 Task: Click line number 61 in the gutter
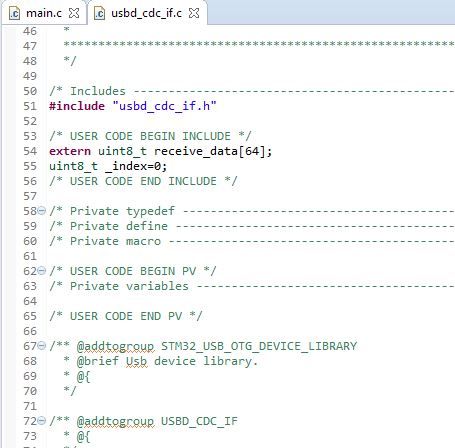(x=30, y=256)
